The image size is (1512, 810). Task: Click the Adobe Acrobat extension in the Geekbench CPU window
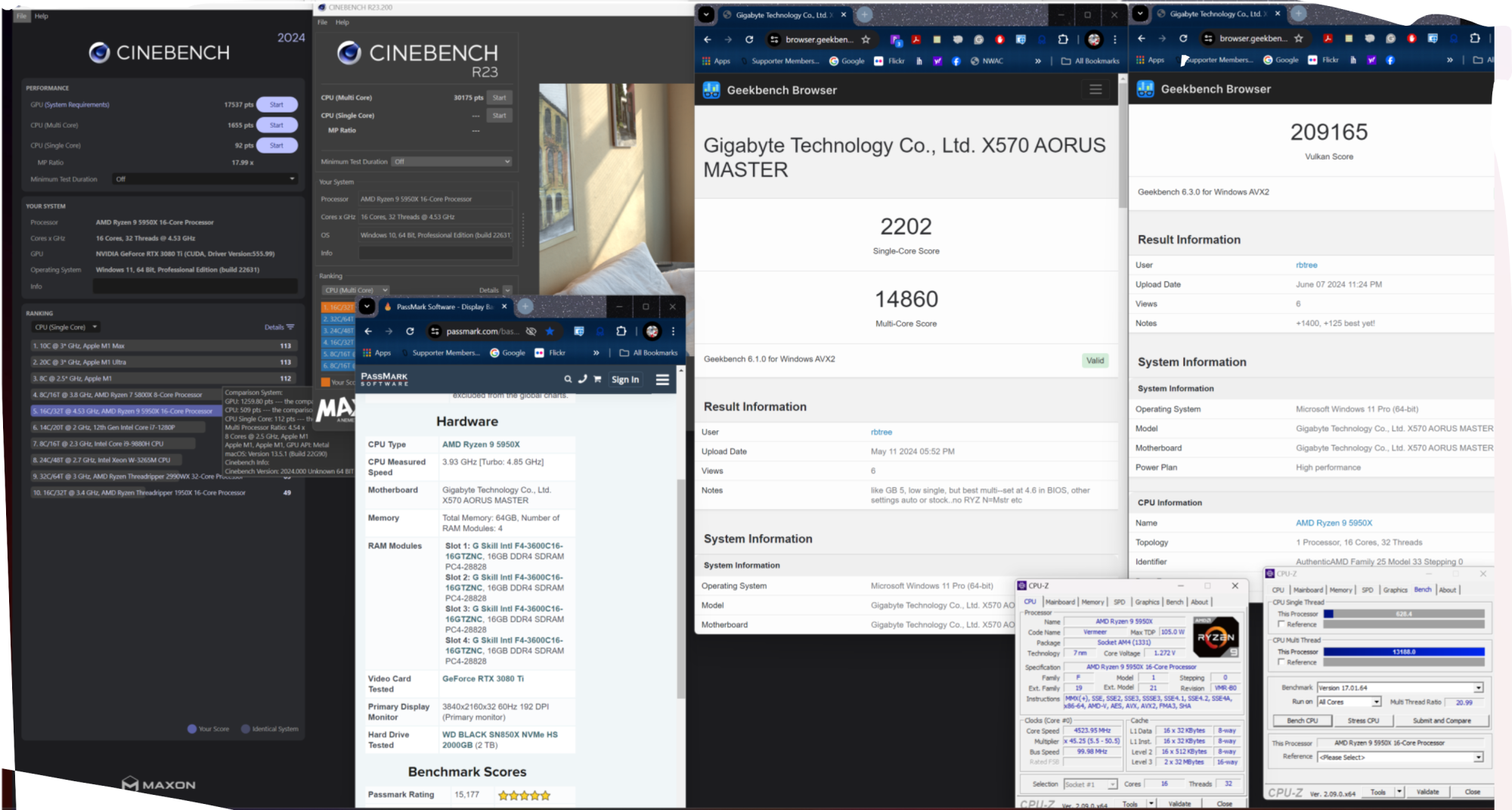pyautogui.click(x=916, y=39)
